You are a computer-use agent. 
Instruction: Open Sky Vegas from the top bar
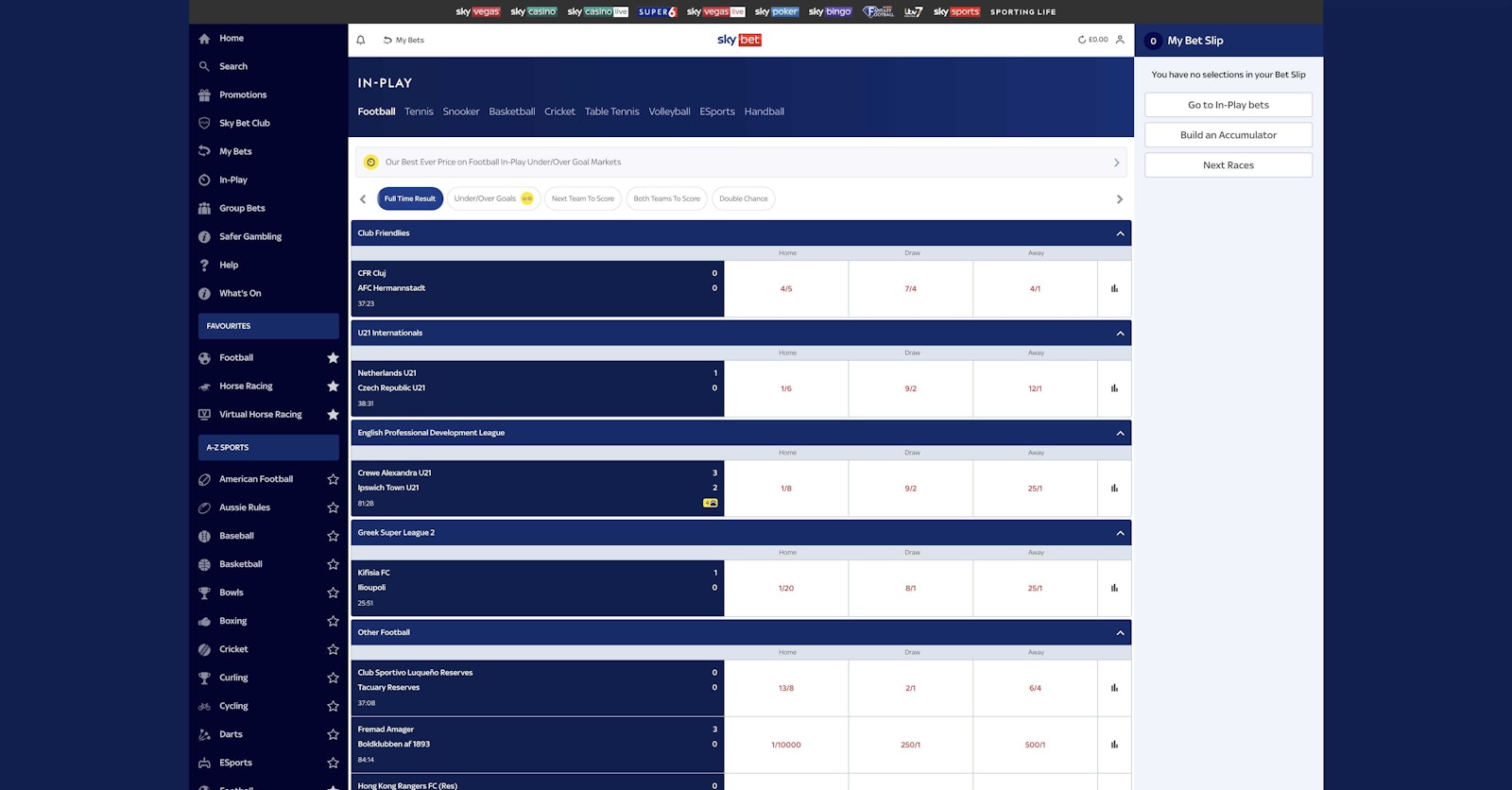(x=478, y=11)
